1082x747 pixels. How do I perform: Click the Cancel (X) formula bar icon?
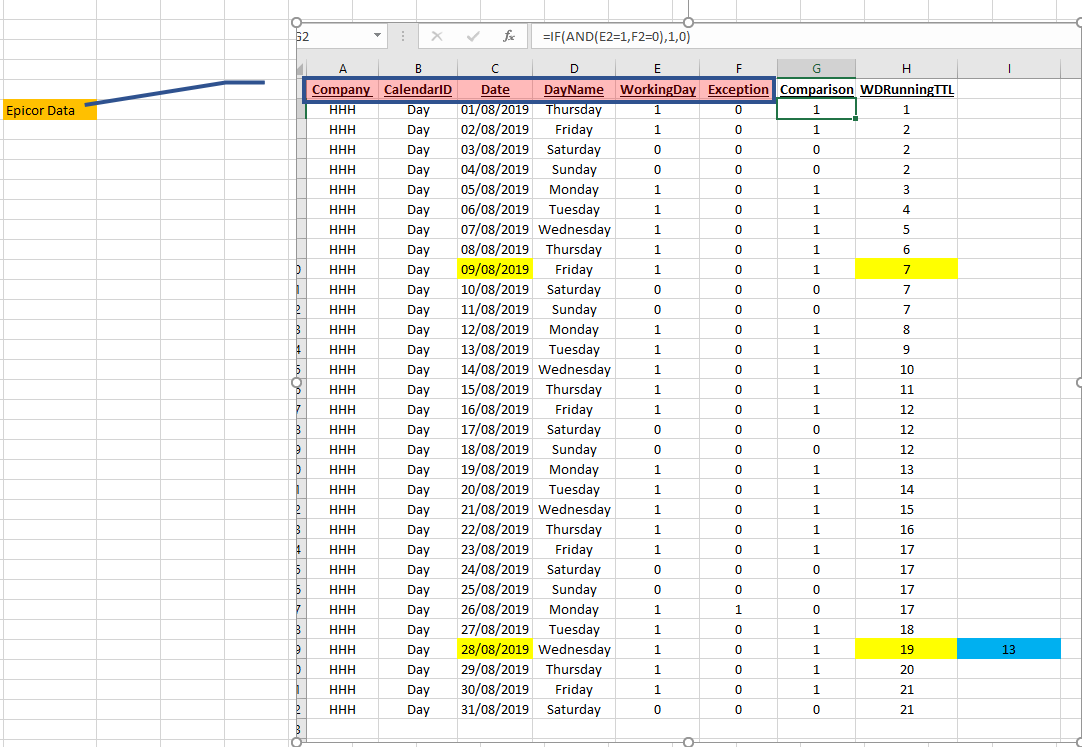click(436, 37)
